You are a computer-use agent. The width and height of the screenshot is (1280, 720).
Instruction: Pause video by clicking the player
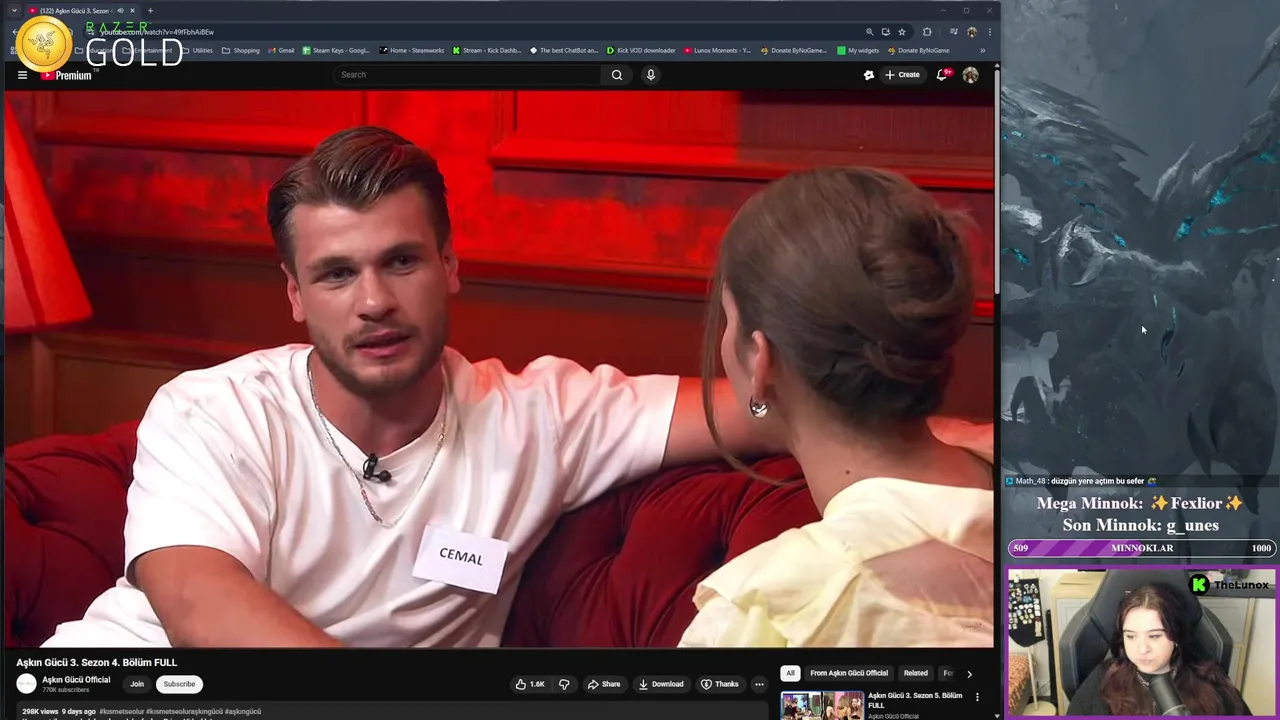[x=499, y=369]
